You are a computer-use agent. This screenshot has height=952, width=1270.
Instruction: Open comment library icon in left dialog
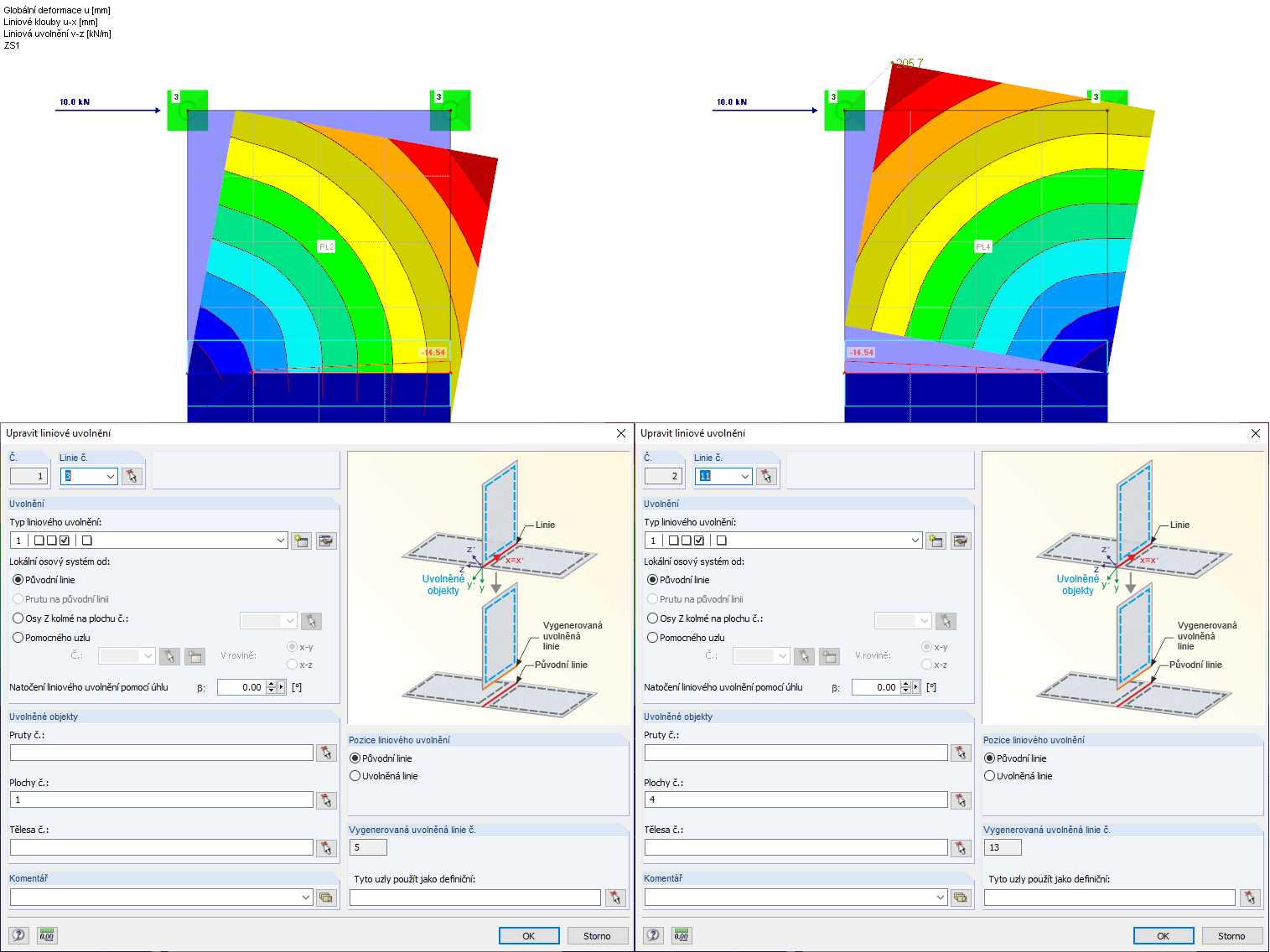pos(326,897)
